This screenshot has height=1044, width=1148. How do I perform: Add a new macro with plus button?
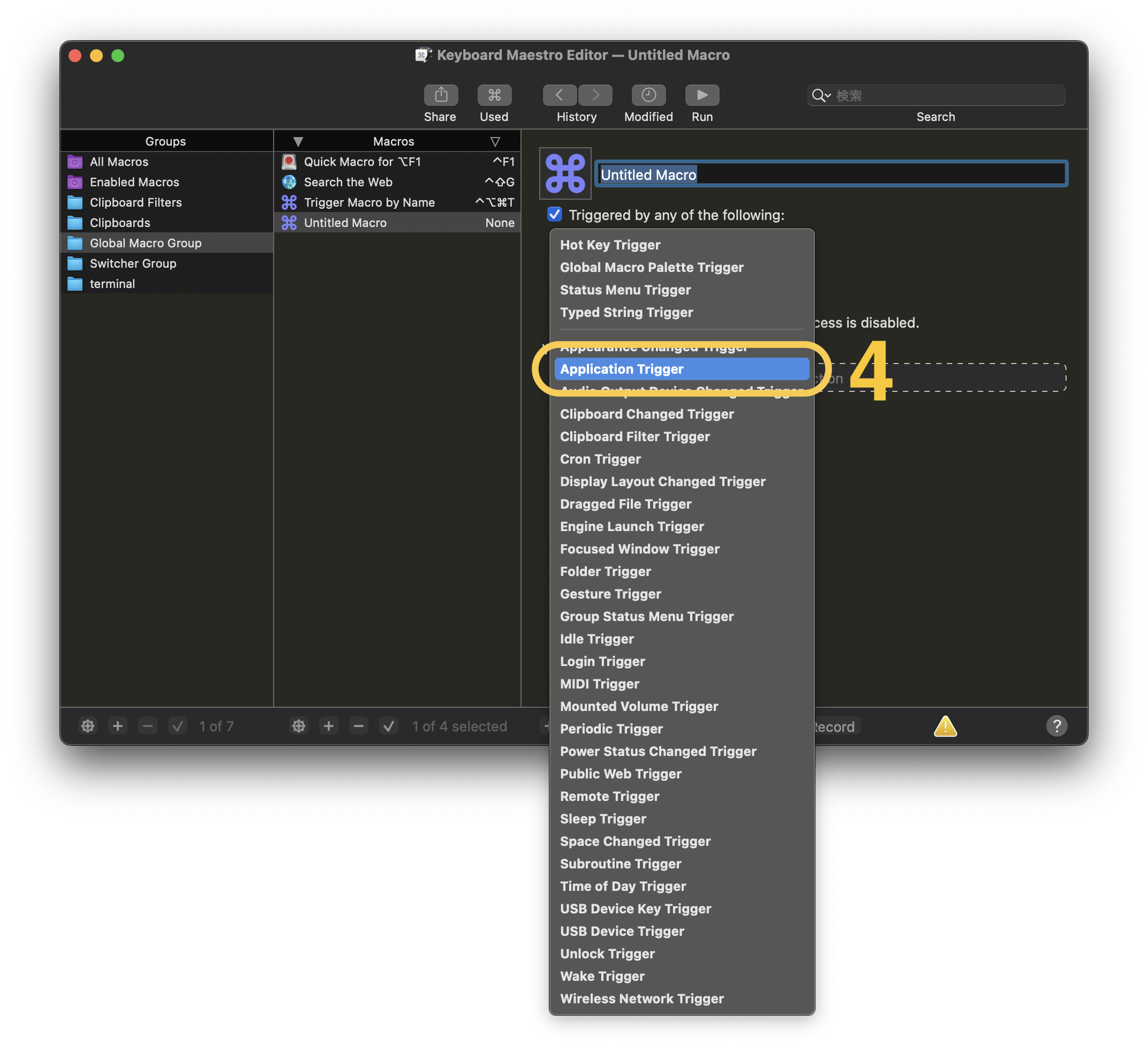(329, 726)
